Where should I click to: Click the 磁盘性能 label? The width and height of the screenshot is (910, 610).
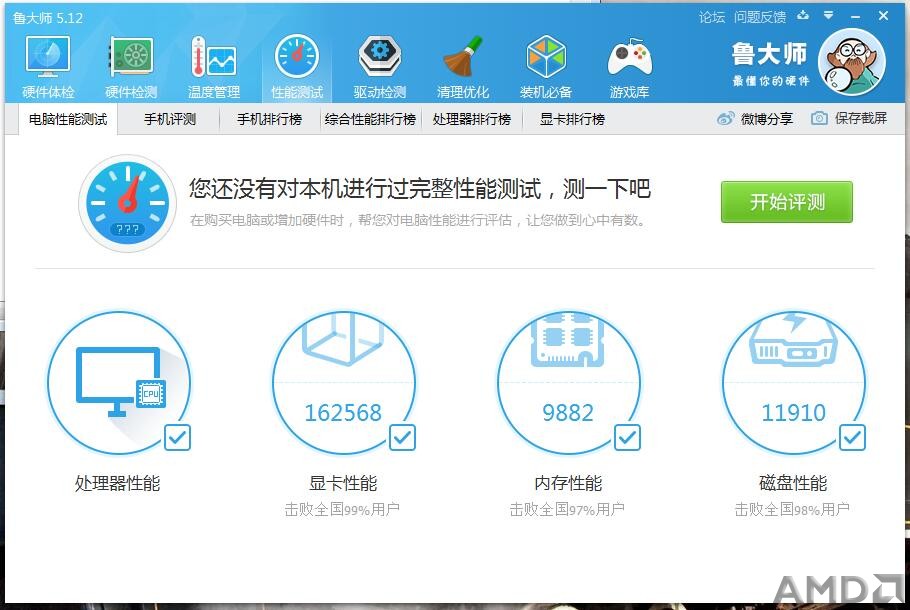point(793,483)
